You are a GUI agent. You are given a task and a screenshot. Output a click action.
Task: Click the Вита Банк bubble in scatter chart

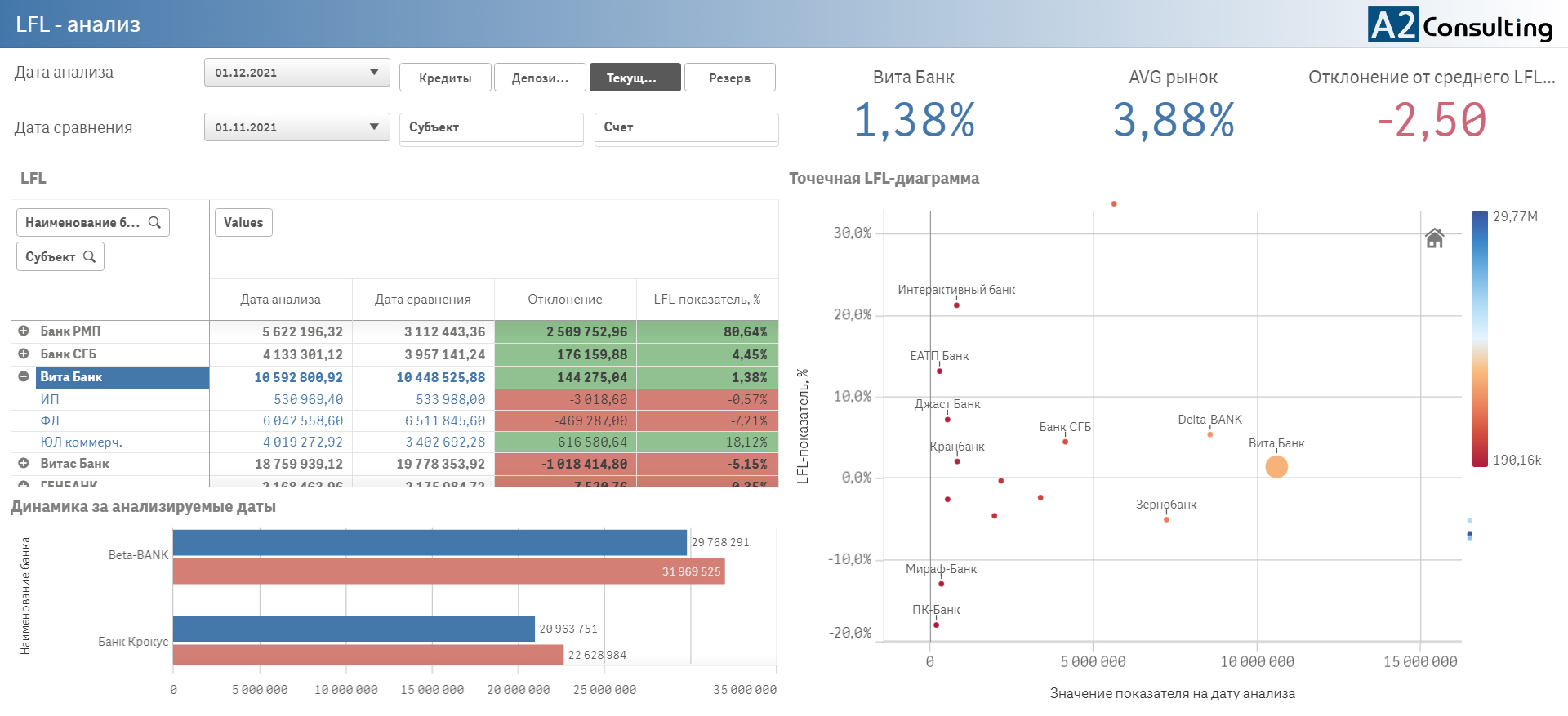click(x=1276, y=466)
